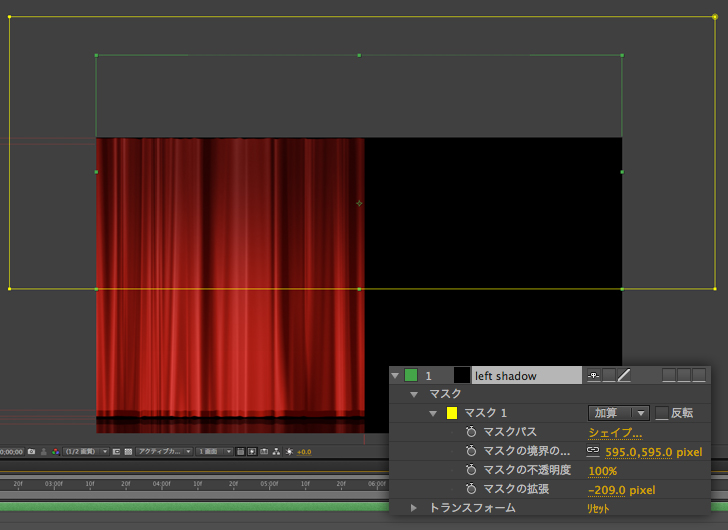The width and height of the screenshot is (728, 530).
Task: Click the snapshot camera icon
Action: tap(32, 452)
